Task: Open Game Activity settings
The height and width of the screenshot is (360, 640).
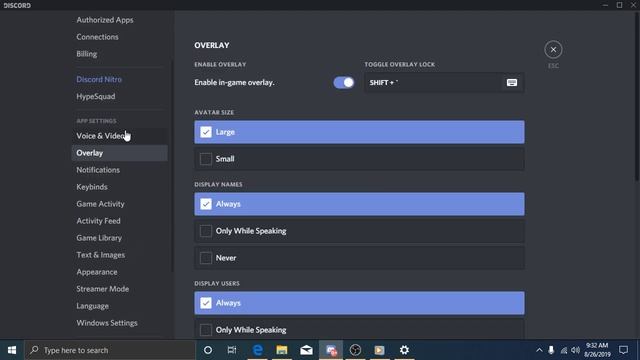Action: [x=100, y=204]
